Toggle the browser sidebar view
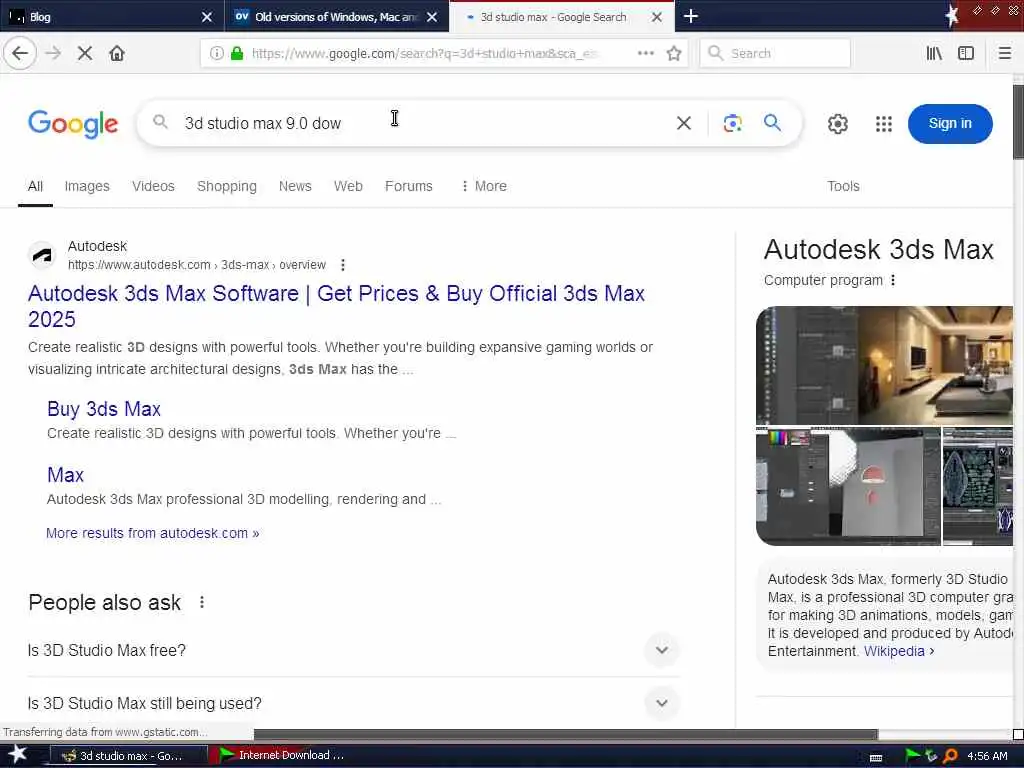Image resolution: width=1024 pixels, height=768 pixels. pos(966,53)
